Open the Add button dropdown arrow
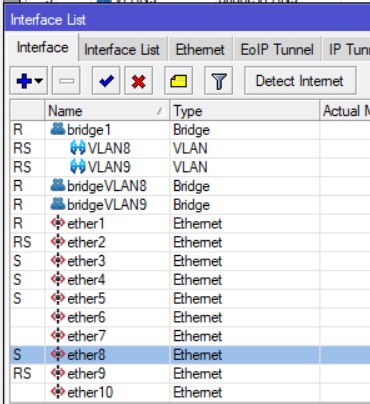This screenshot has height=404, width=370. [x=39, y=81]
